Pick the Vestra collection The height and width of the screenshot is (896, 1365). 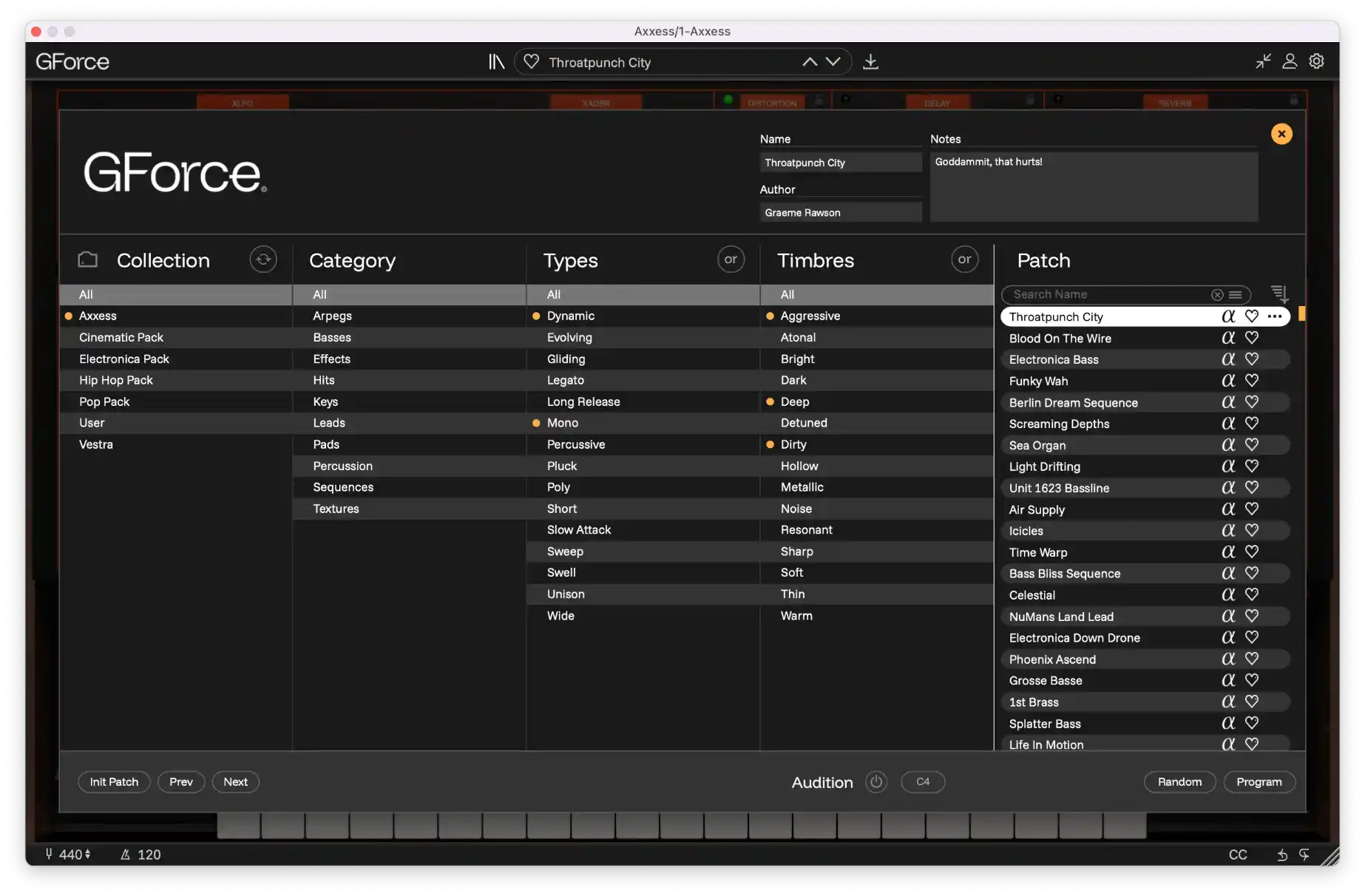click(x=175, y=445)
